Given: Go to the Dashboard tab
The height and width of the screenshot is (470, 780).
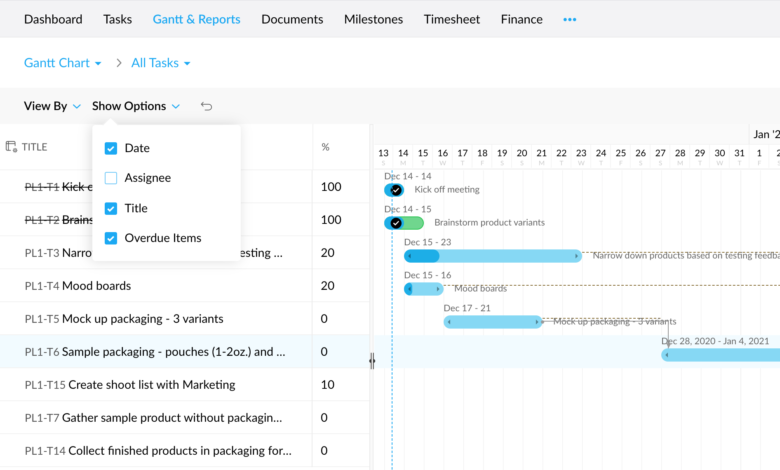Looking at the screenshot, I should 53,19.
